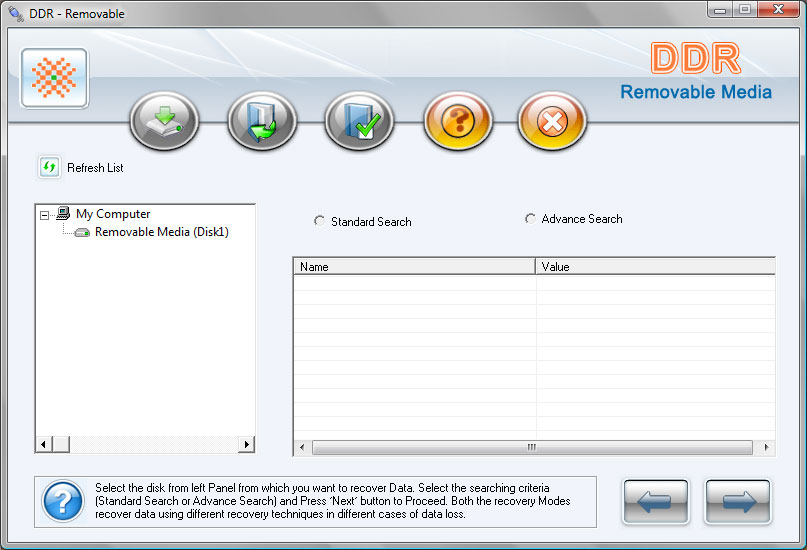Image resolution: width=807 pixels, height=550 pixels.
Task: Open Help with the question mark button
Action: click(x=458, y=122)
